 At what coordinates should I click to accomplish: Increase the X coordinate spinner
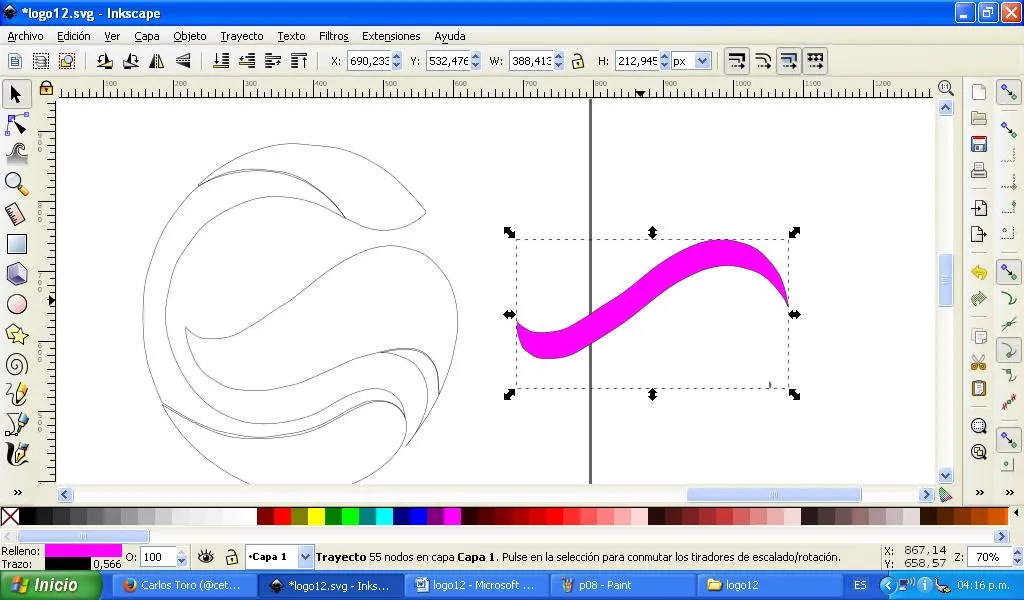pos(396,57)
